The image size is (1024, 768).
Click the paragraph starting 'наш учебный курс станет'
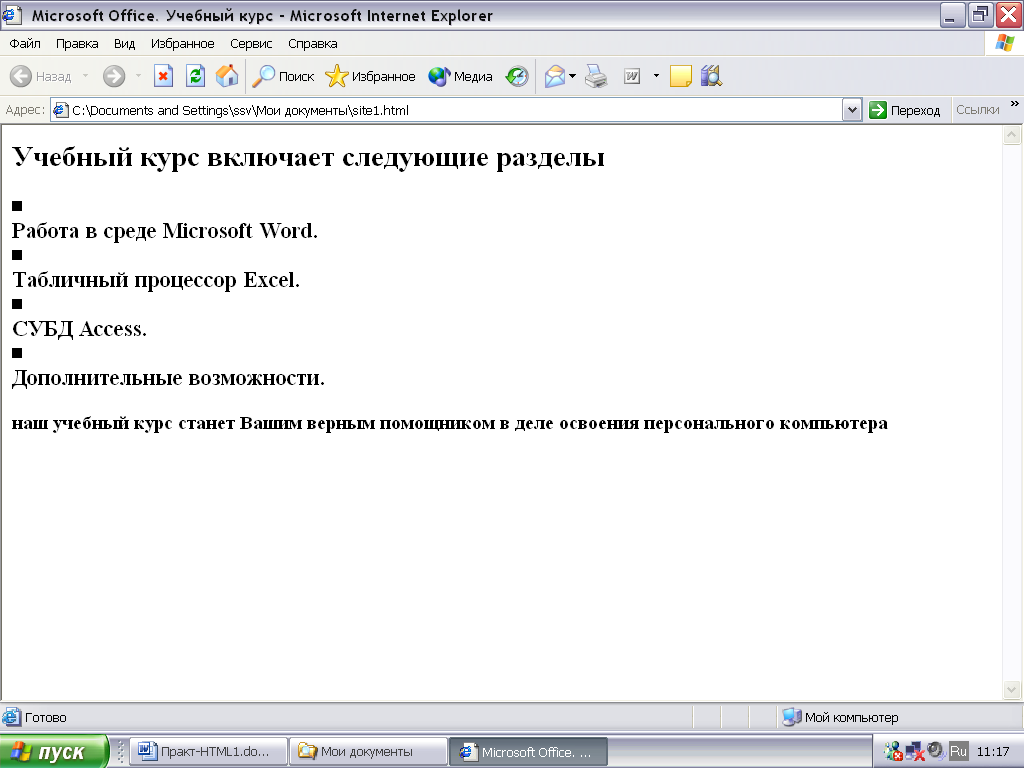pos(450,424)
